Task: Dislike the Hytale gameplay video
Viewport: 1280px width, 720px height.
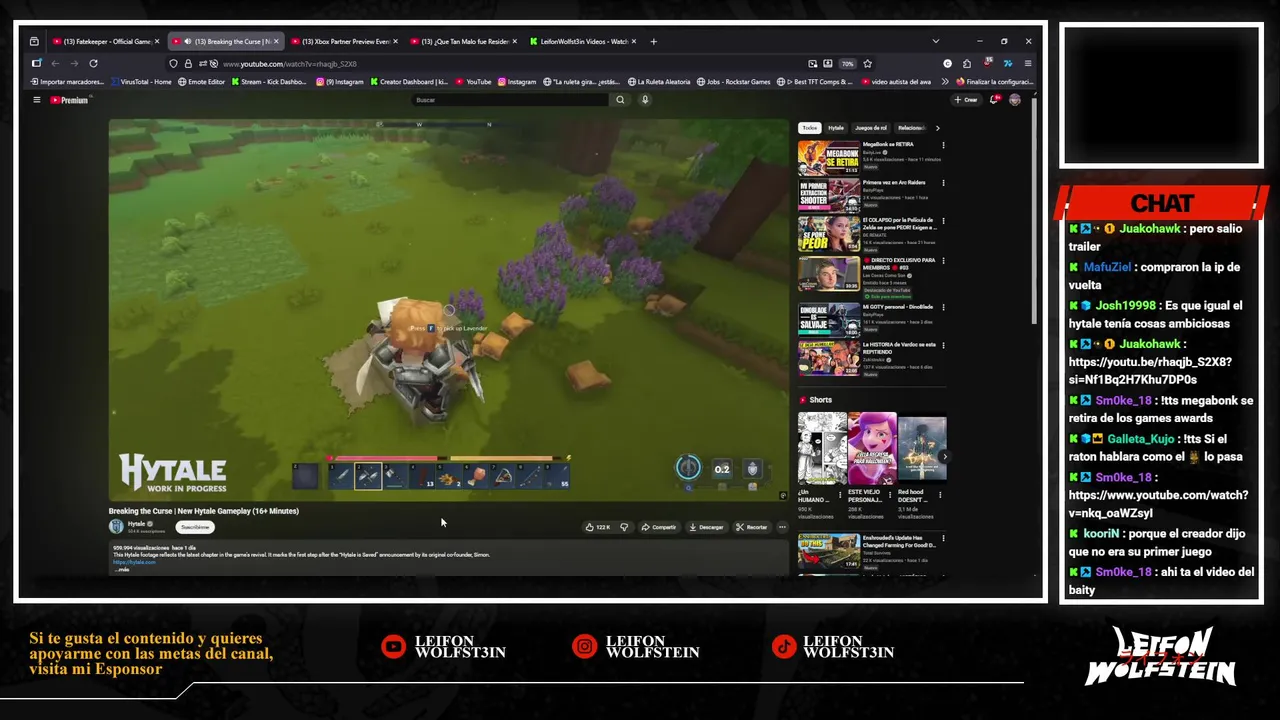Action: click(x=624, y=527)
